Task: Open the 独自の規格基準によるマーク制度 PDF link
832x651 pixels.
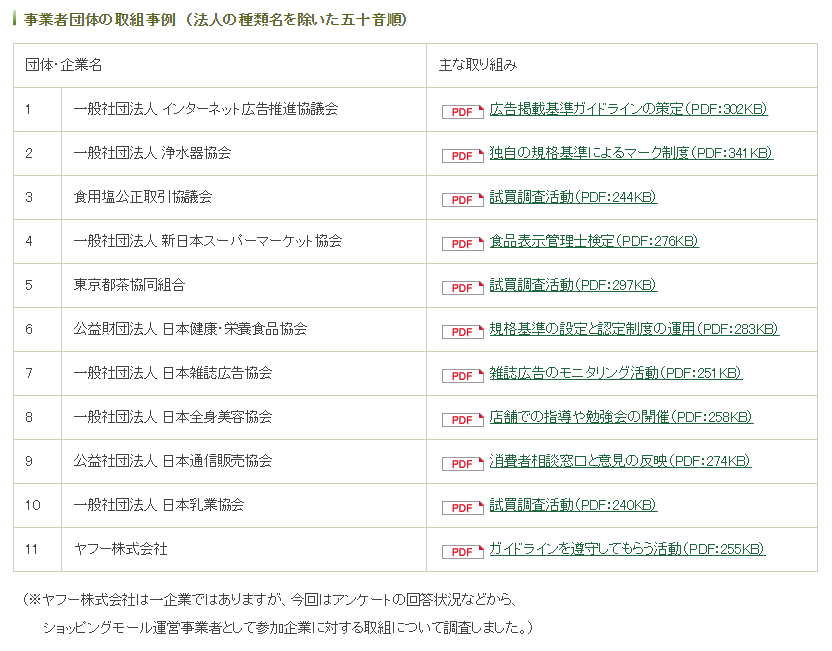Action: [630, 153]
